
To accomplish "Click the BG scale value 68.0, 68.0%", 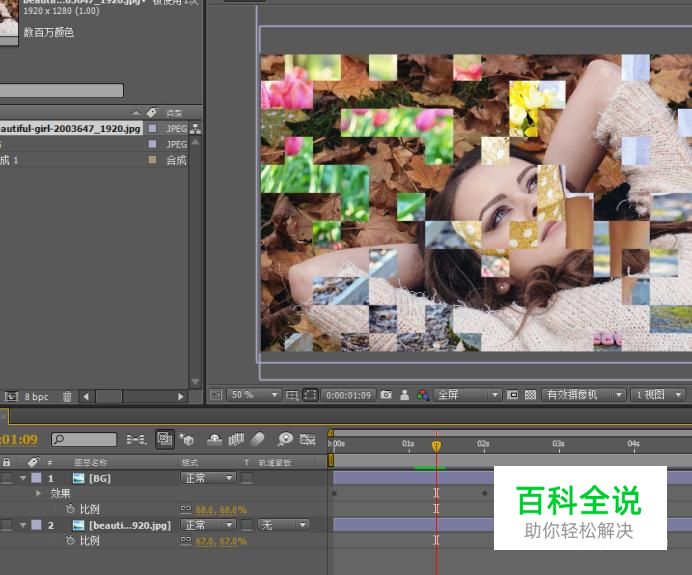I will click(221, 510).
